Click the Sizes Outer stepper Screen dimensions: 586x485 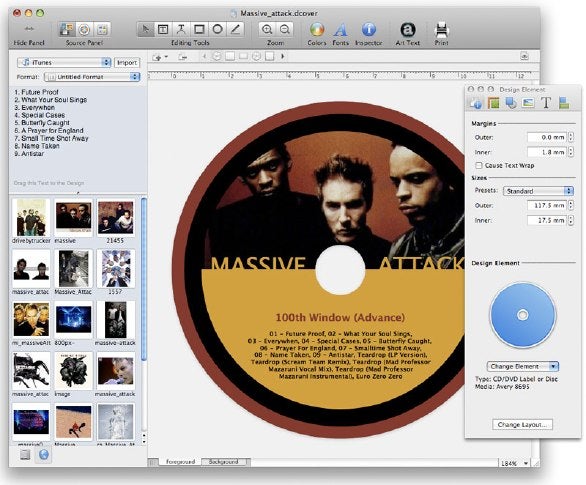[x=571, y=206]
